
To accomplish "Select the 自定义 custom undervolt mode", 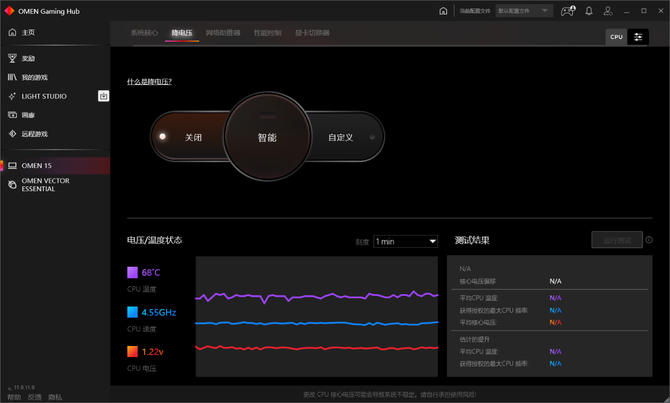I will point(347,137).
